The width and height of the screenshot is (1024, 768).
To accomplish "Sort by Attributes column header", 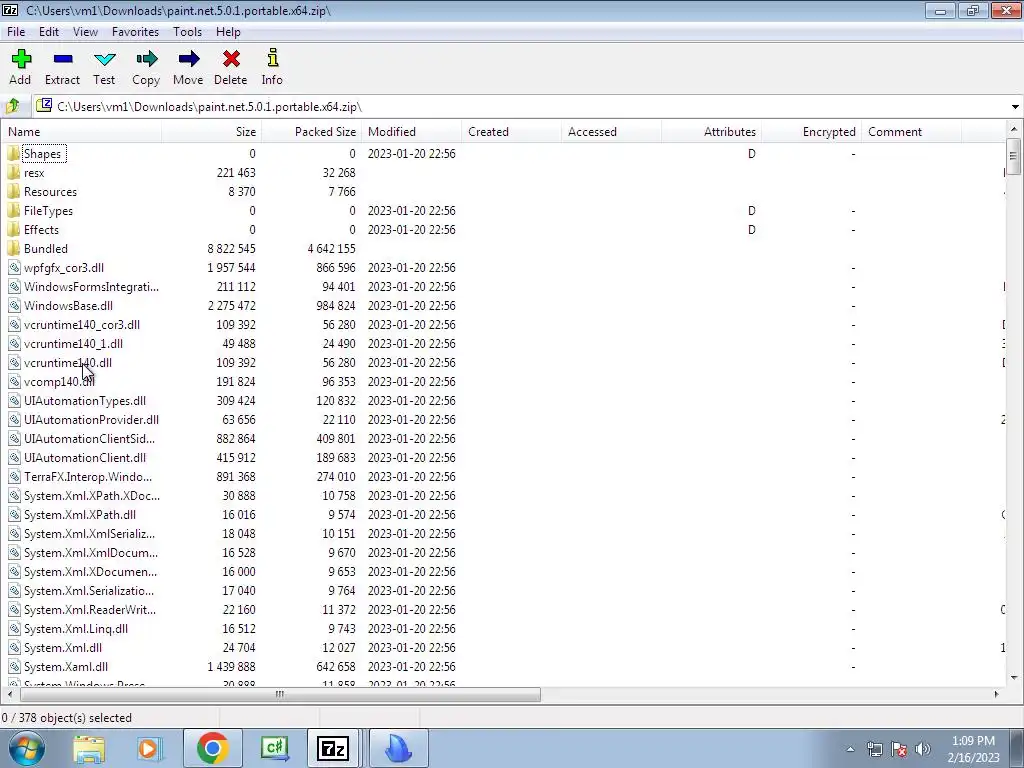I will coord(711,131).
